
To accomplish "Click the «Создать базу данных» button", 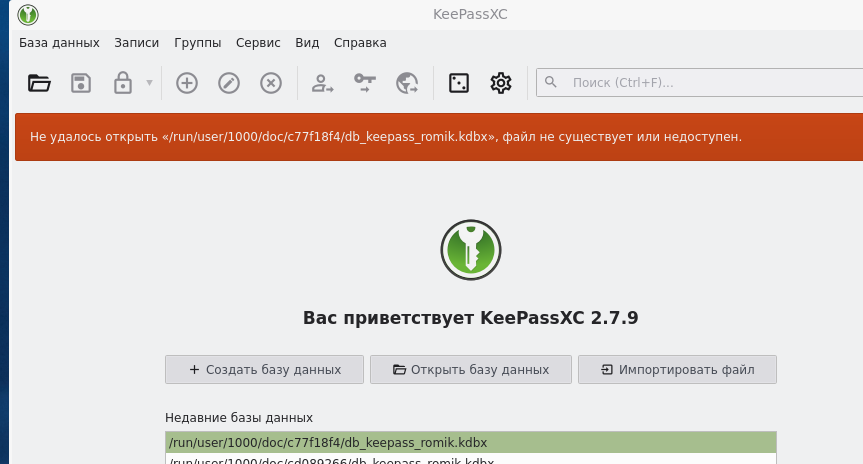I will click(x=264, y=369).
